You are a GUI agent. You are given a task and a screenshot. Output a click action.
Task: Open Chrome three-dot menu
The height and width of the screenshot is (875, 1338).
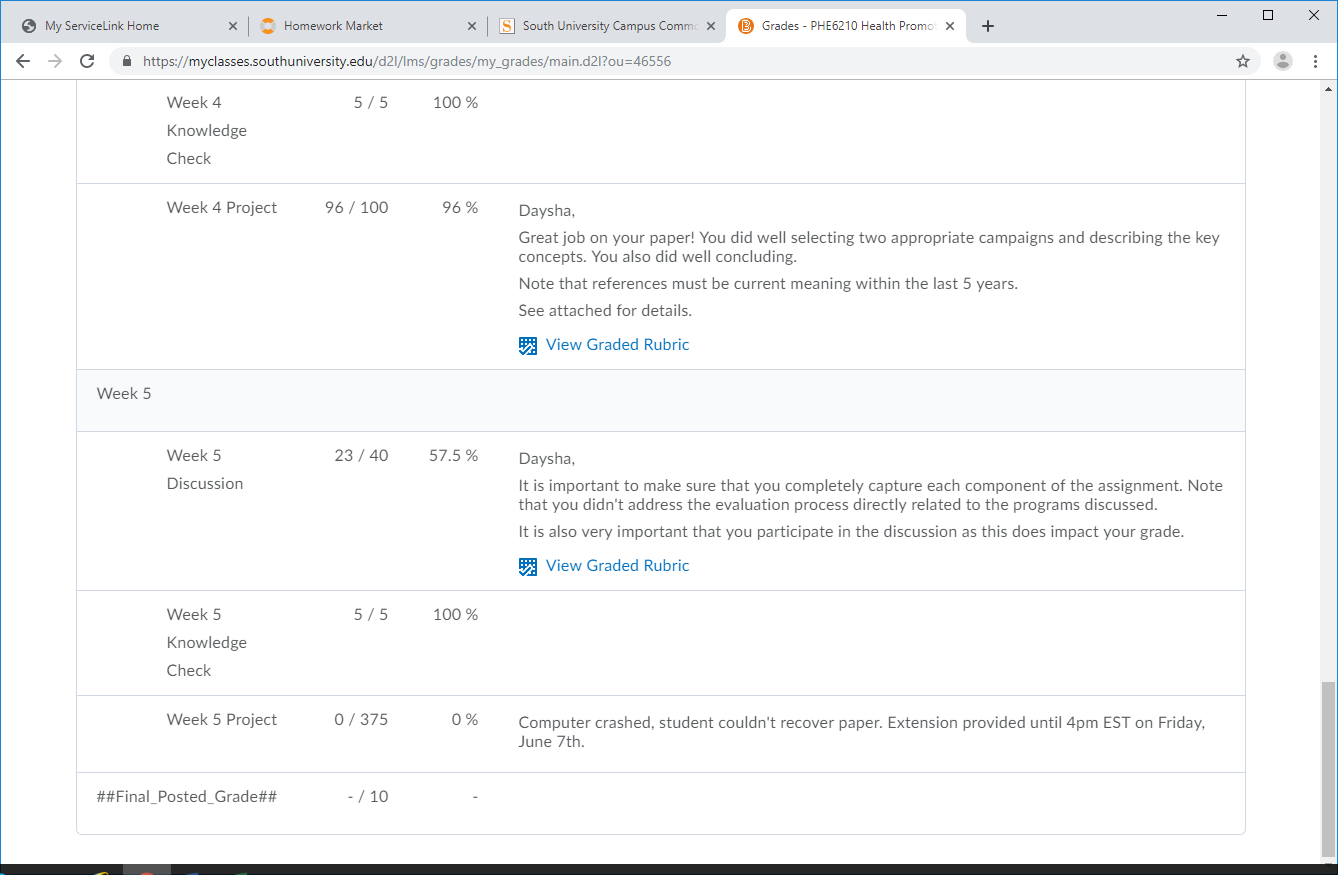[x=1315, y=61]
